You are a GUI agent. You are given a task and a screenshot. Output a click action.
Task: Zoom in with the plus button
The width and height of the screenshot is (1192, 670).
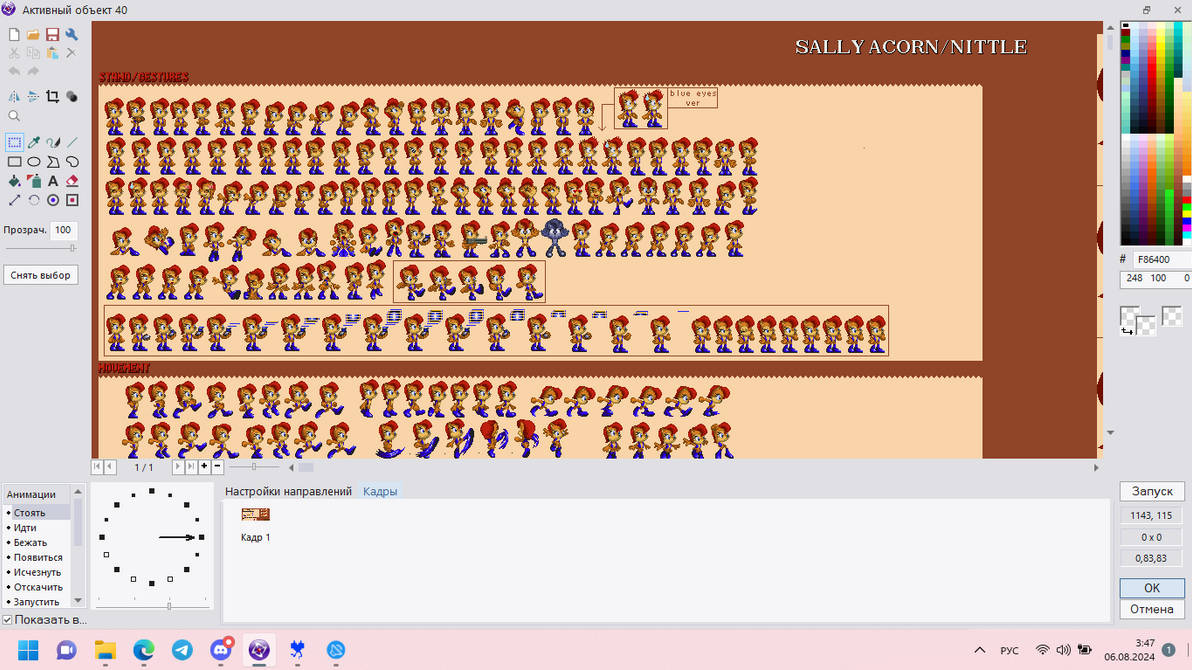pos(204,467)
